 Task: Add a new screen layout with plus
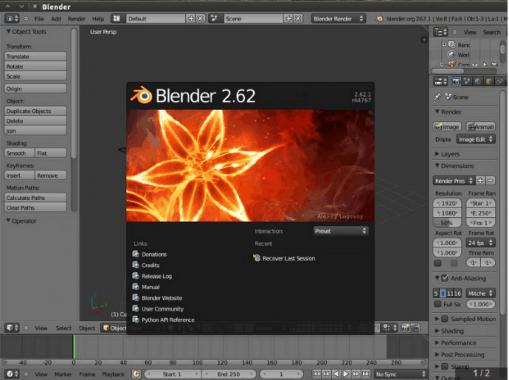190,19
